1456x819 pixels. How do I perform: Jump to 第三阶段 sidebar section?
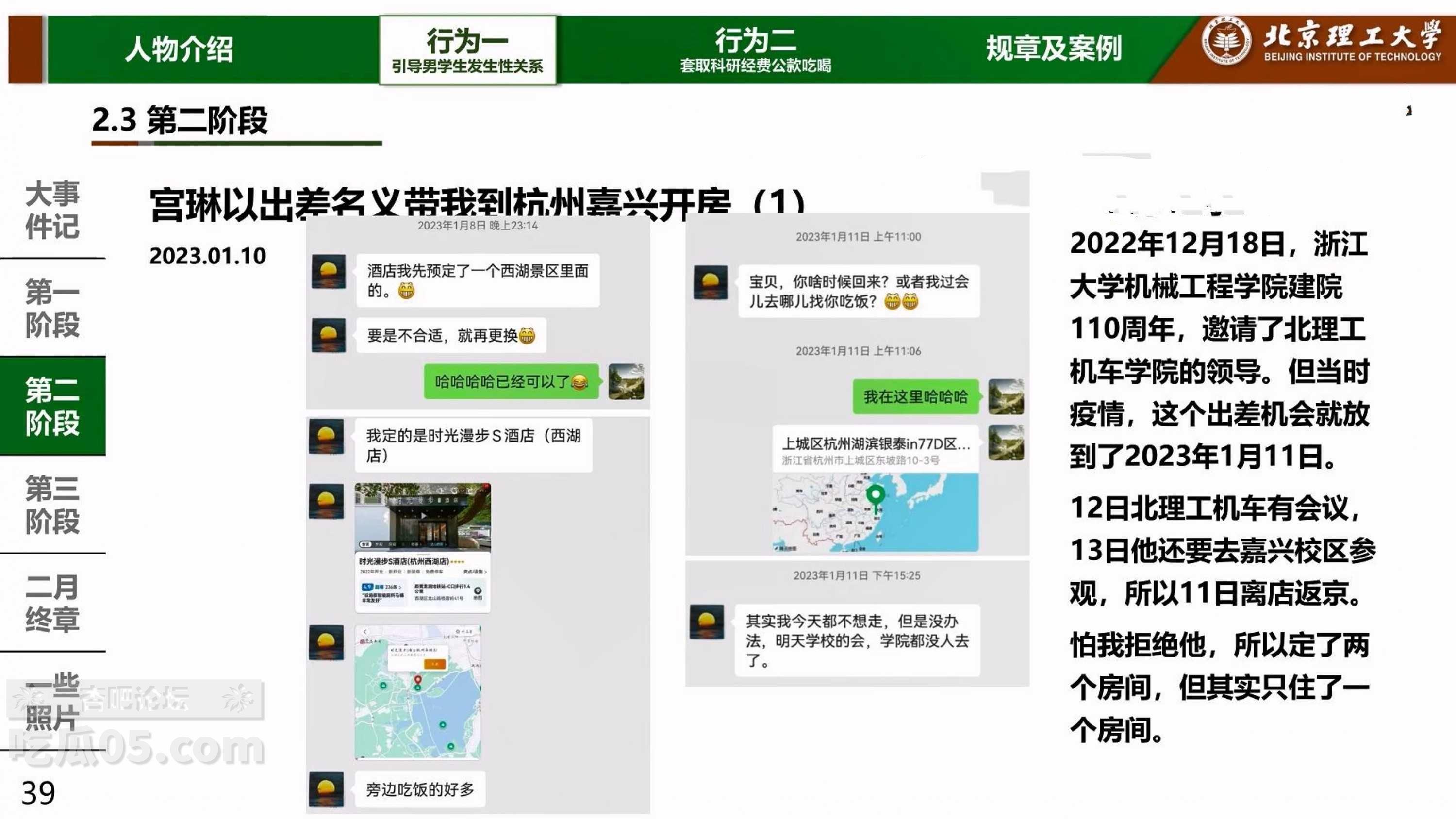52,504
